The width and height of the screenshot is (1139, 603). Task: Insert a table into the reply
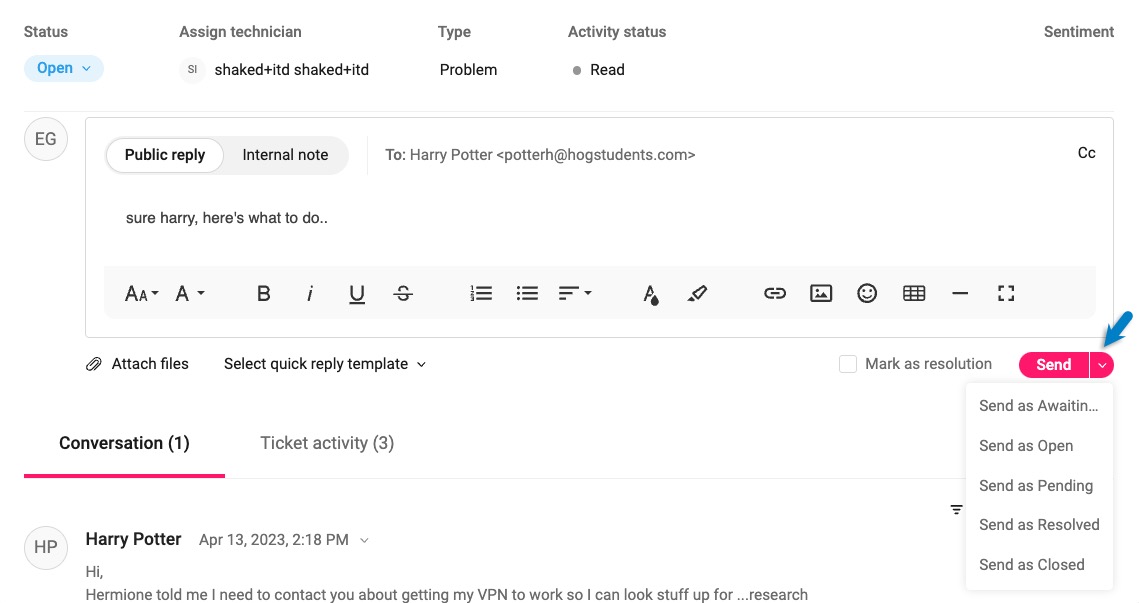[x=914, y=294]
